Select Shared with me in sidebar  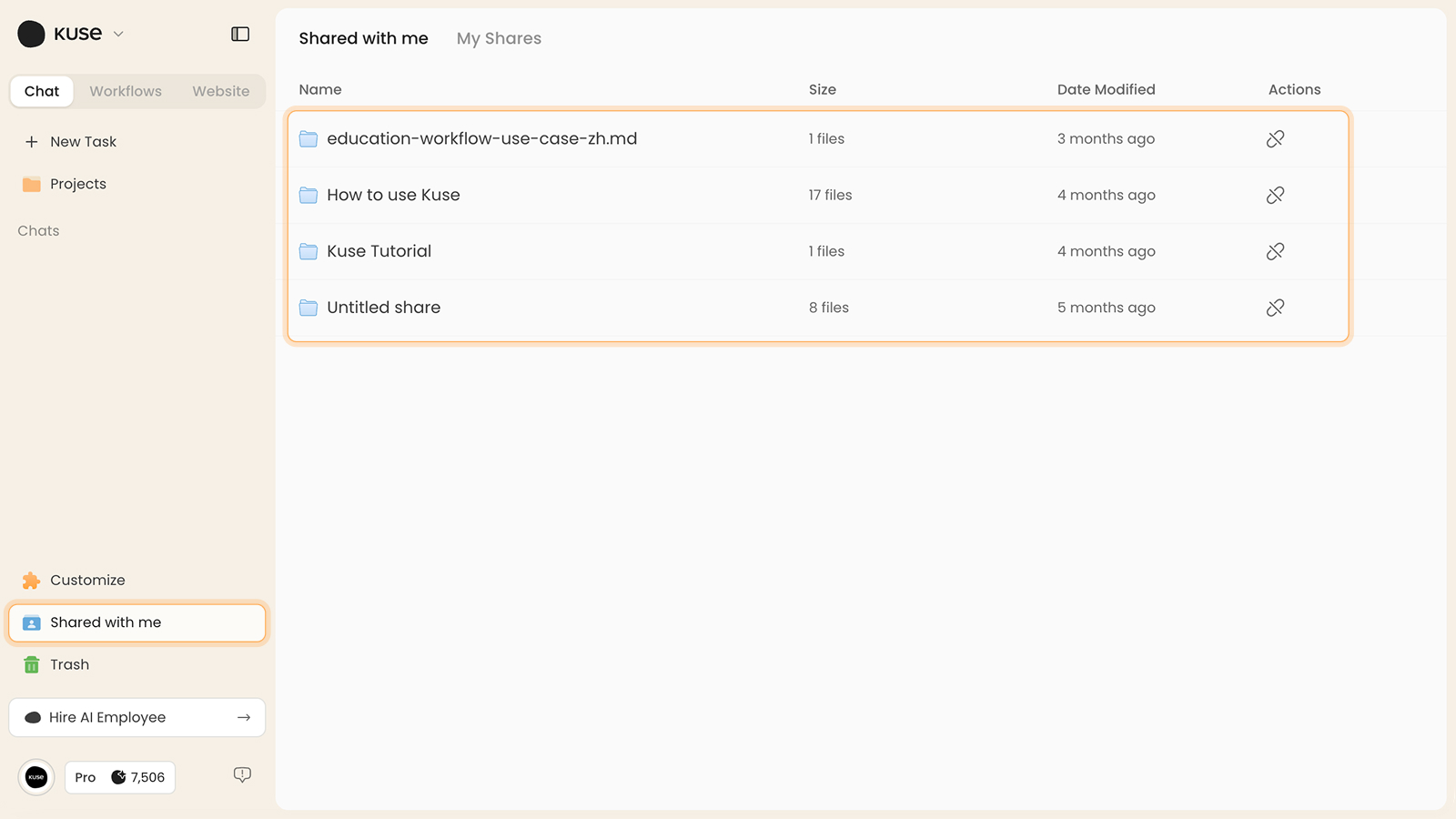pyautogui.click(x=137, y=623)
